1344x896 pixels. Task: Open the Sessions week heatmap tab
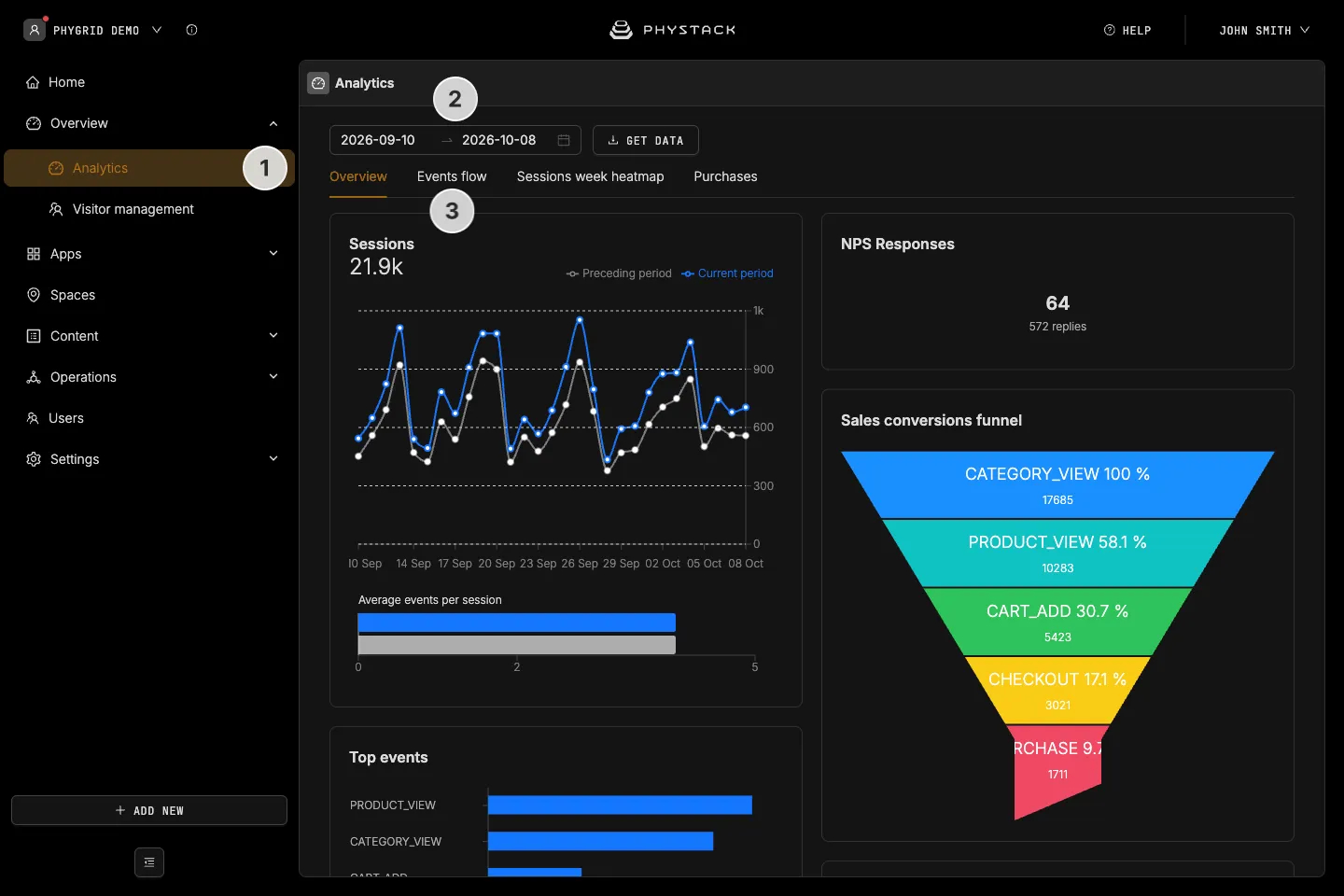[x=591, y=176]
